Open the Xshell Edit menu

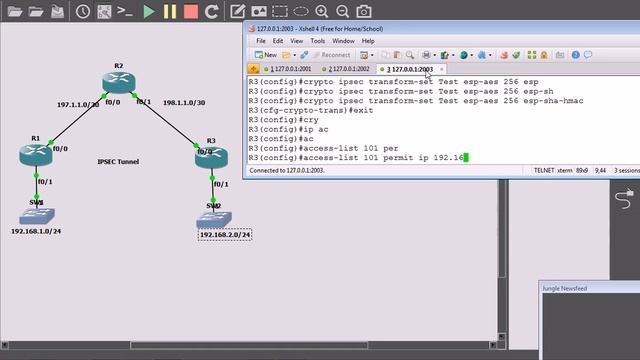click(278, 41)
